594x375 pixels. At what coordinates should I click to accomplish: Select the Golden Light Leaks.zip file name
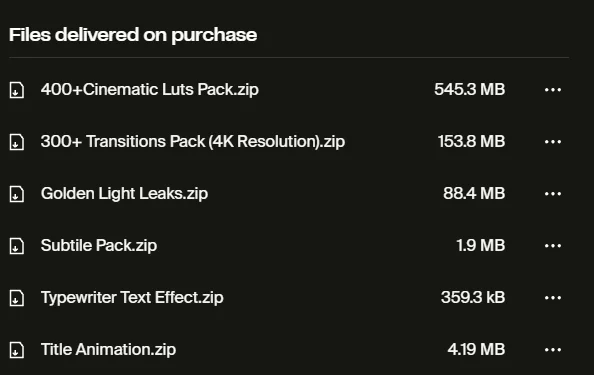[124, 194]
